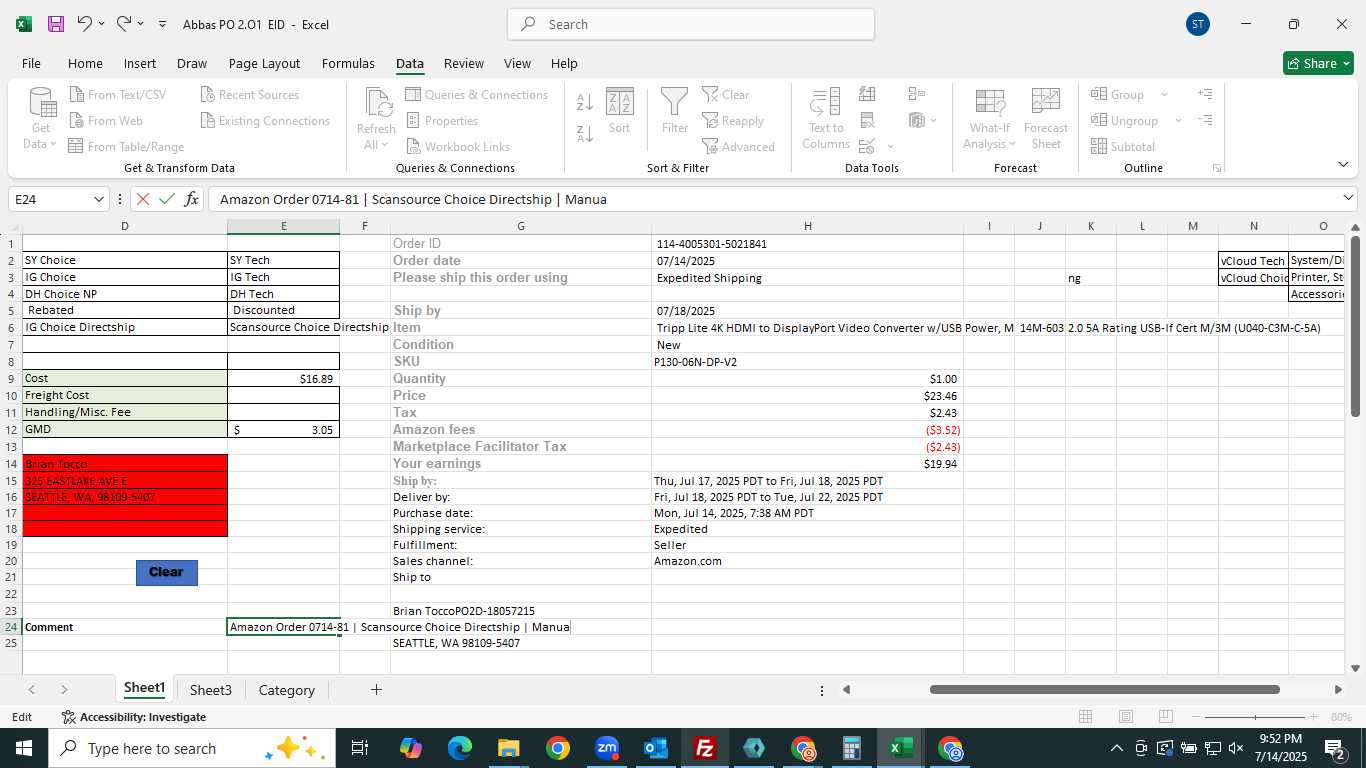Open the custom Sort dialog

[x=619, y=111]
